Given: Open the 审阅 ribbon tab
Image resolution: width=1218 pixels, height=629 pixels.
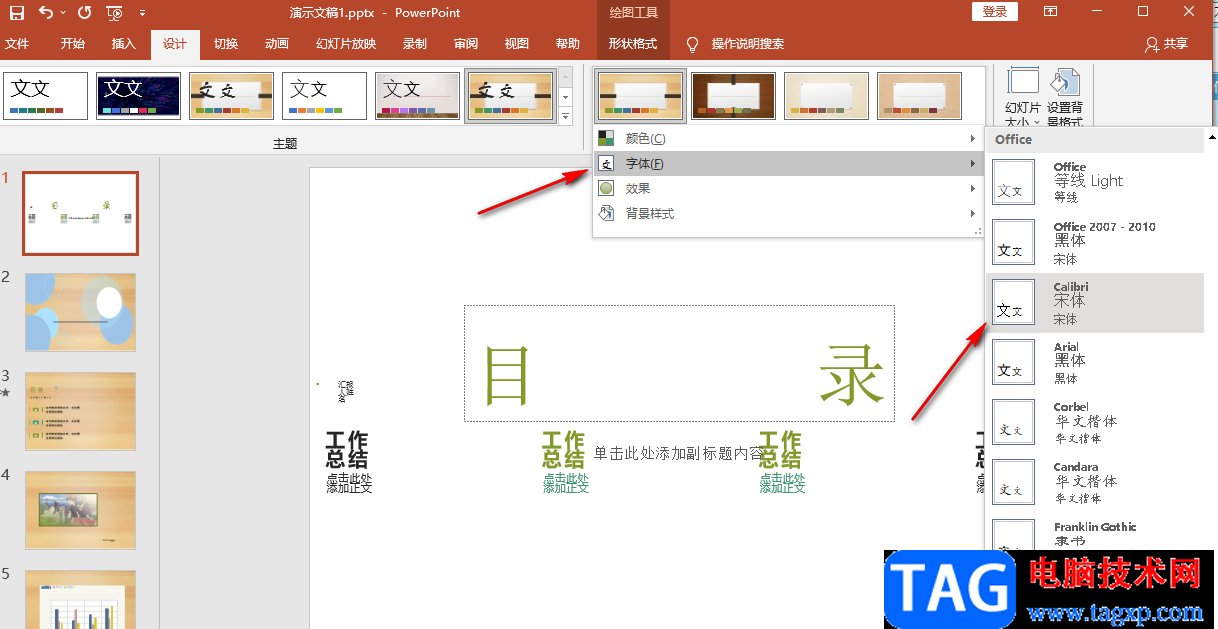Looking at the screenshot, I should 465,44.
